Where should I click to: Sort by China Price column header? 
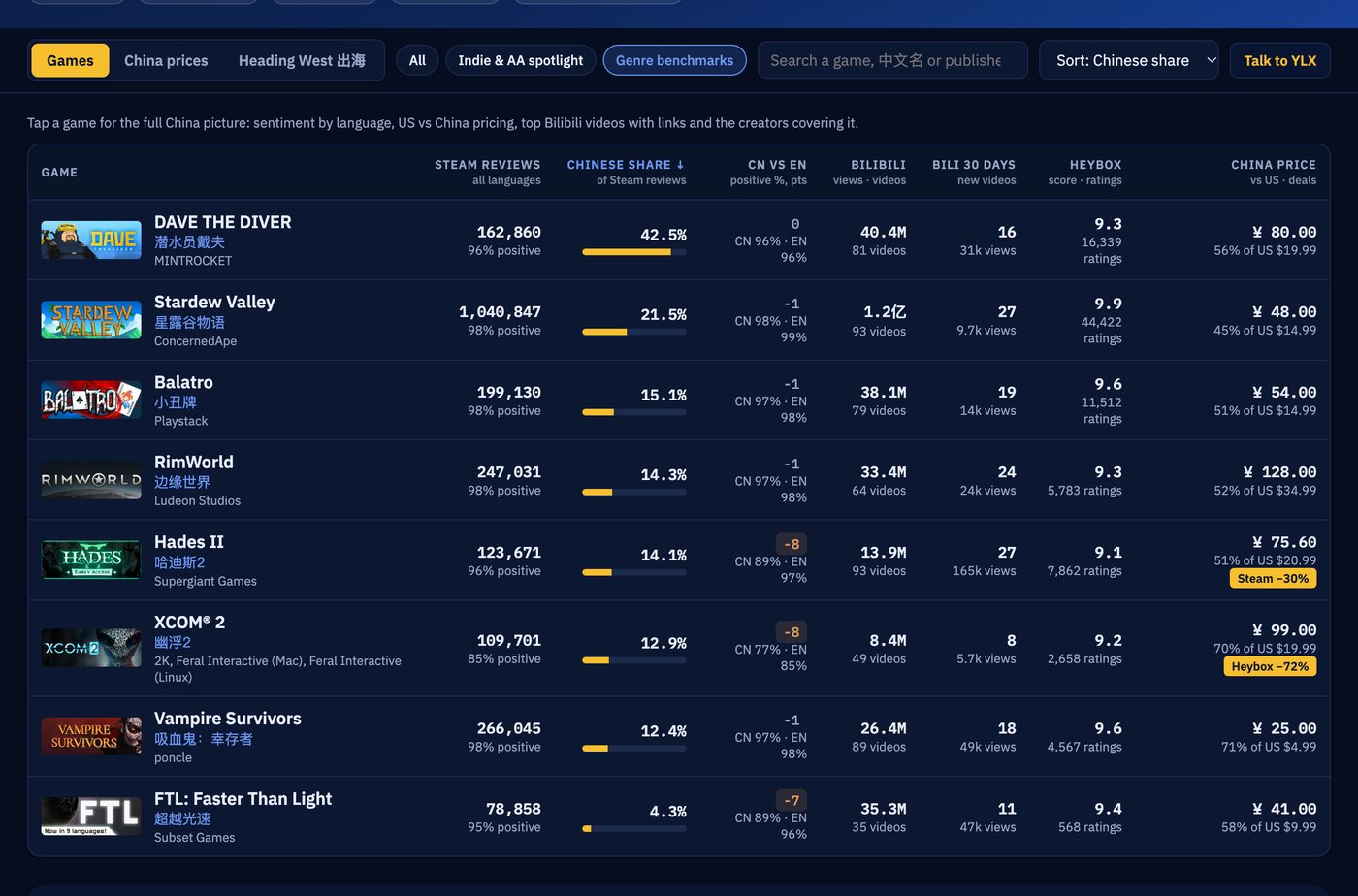pyautogui.click(x=1274, y=172)
